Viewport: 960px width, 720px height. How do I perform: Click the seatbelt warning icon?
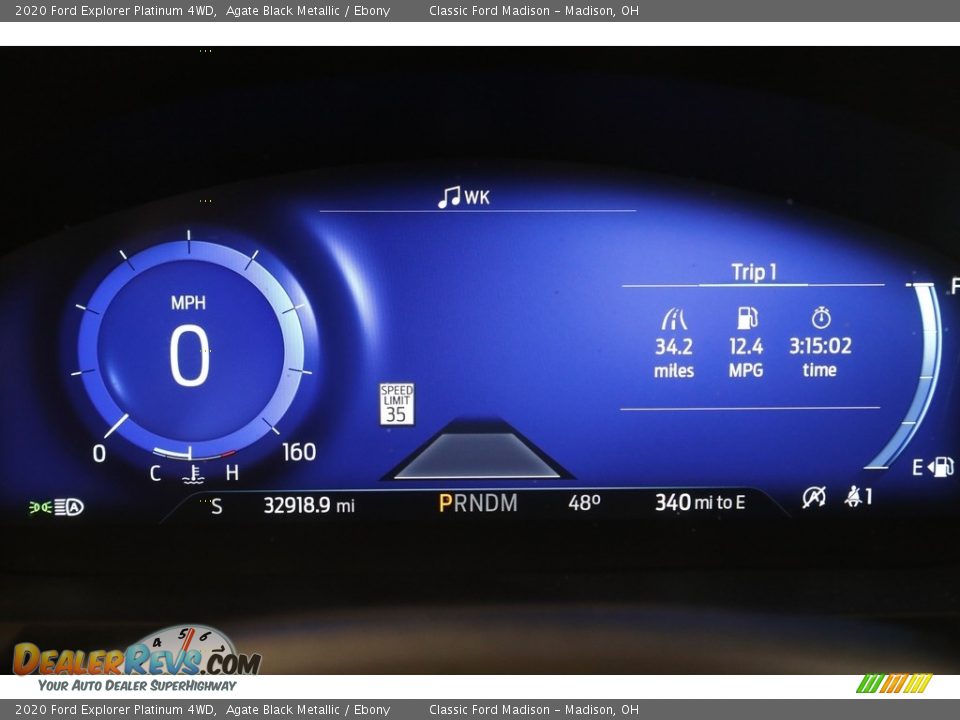(x=855, y=496)
